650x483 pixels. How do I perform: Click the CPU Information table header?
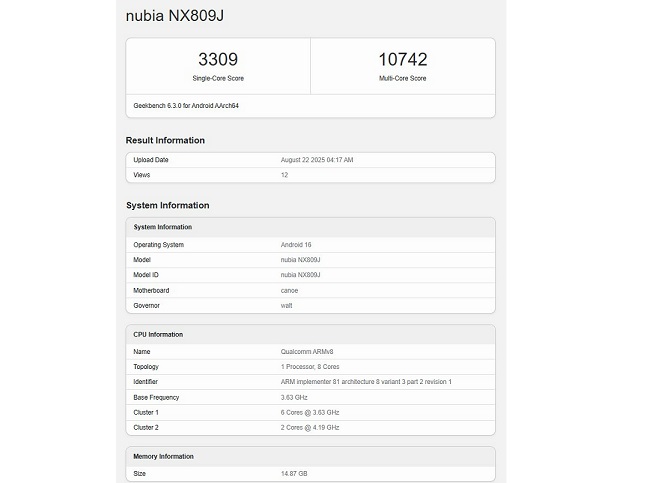point(158,334)
